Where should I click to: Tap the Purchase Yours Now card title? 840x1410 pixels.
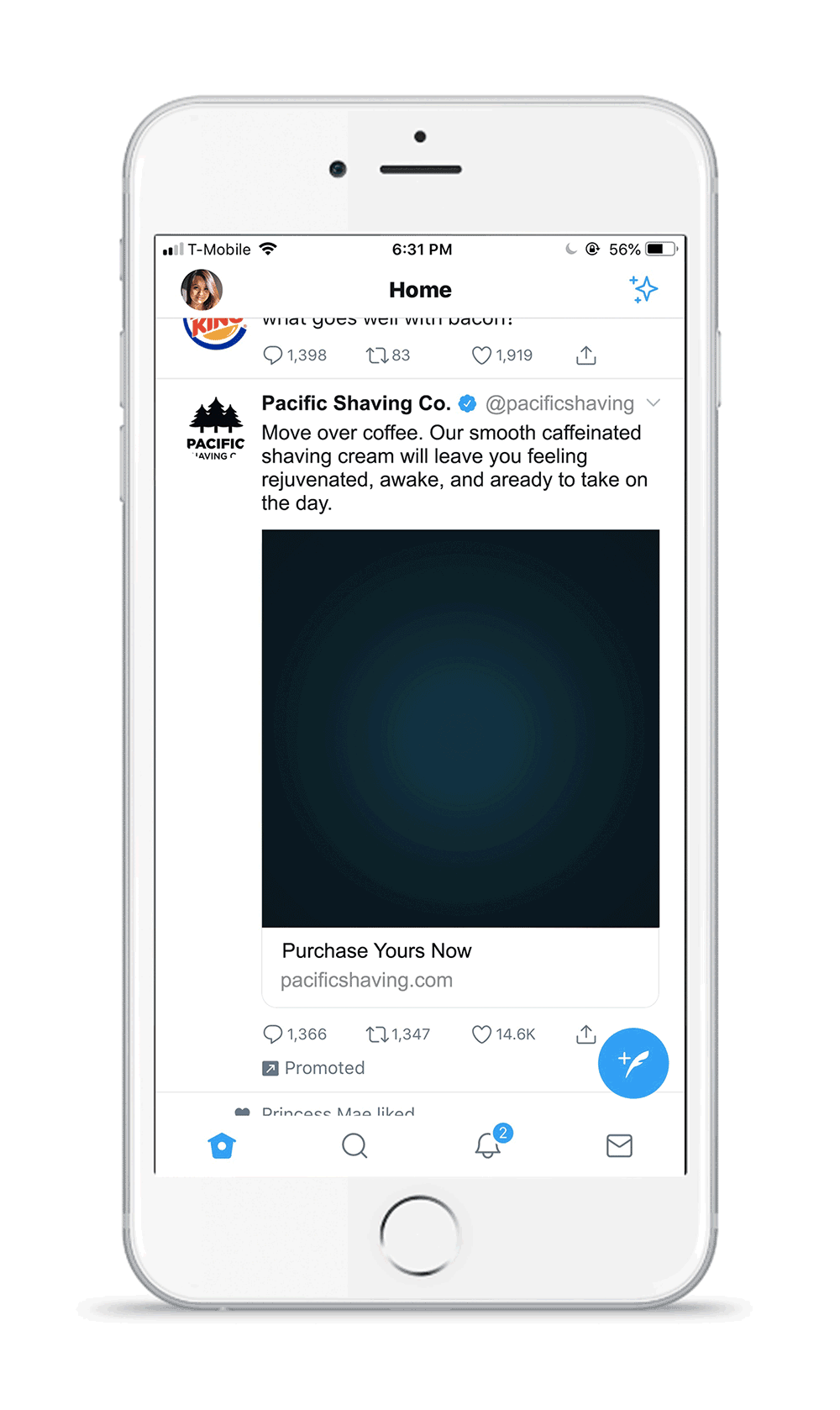376,950
